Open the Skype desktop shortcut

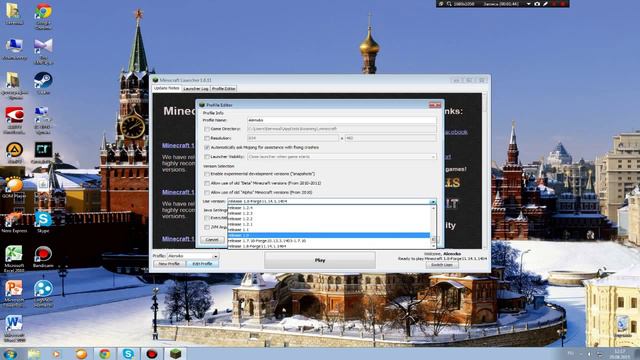[43, 222]
